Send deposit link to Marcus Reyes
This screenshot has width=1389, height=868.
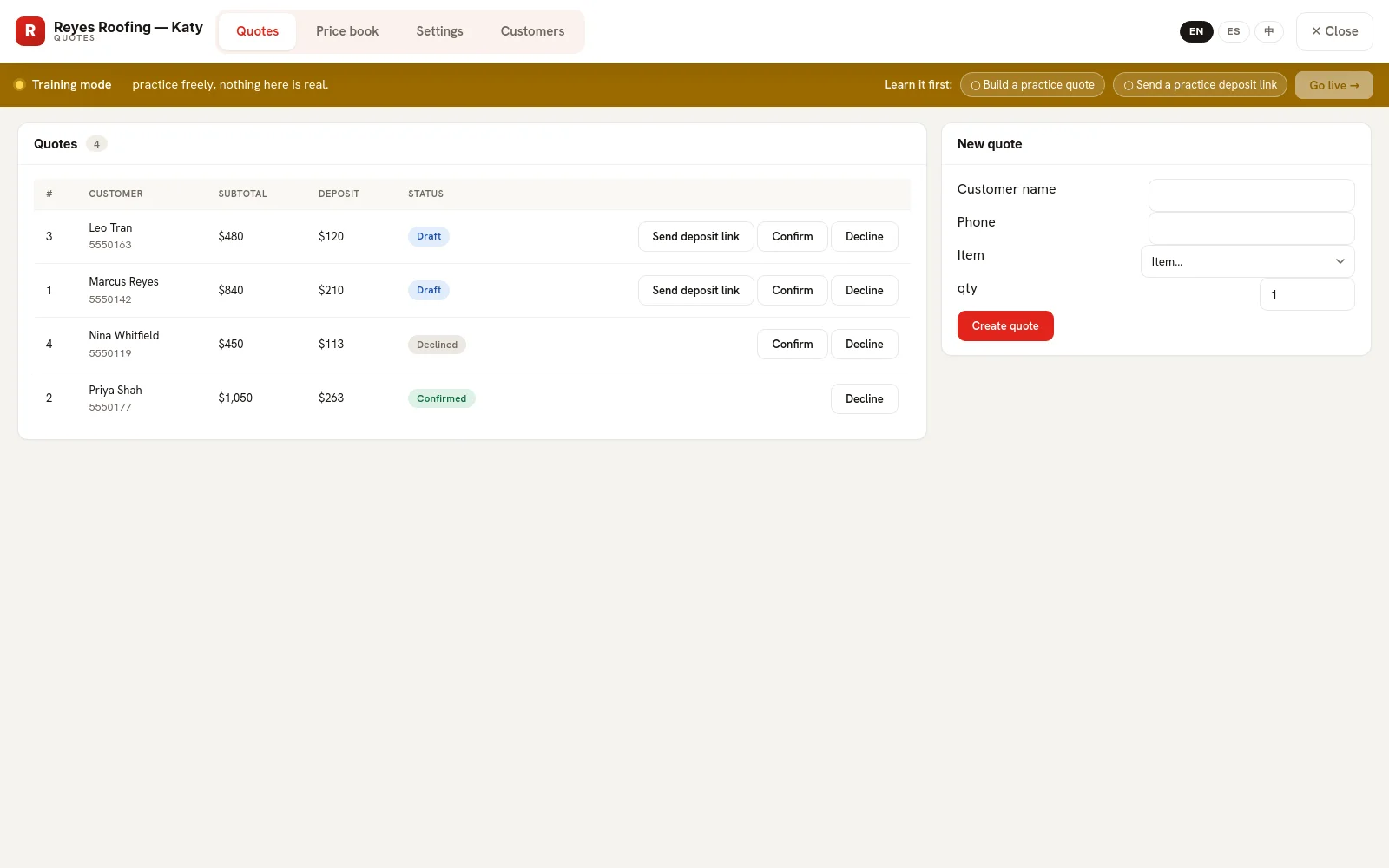(x=696, y=291)
